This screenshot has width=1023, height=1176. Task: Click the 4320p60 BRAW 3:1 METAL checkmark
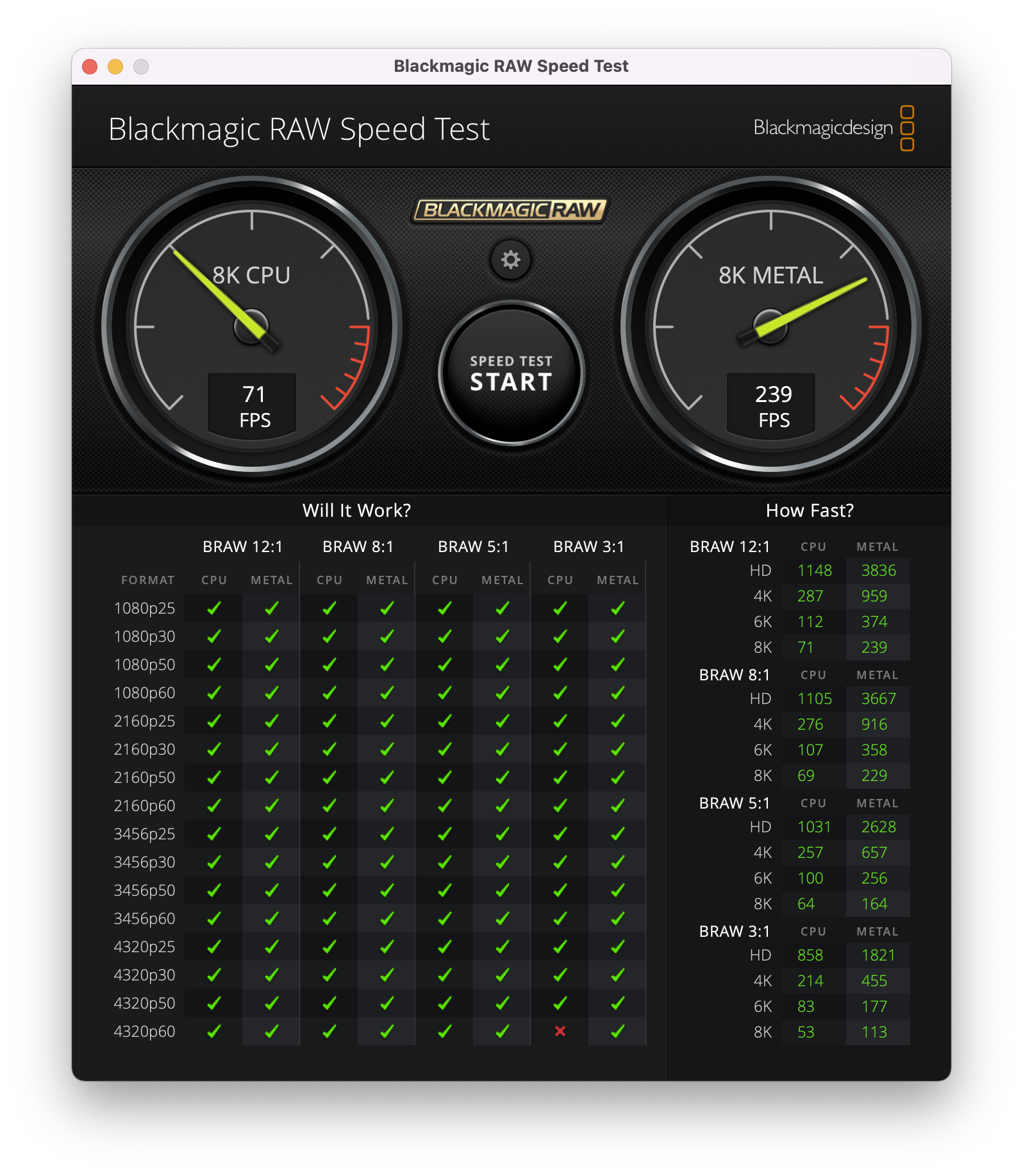[618, 1031]
